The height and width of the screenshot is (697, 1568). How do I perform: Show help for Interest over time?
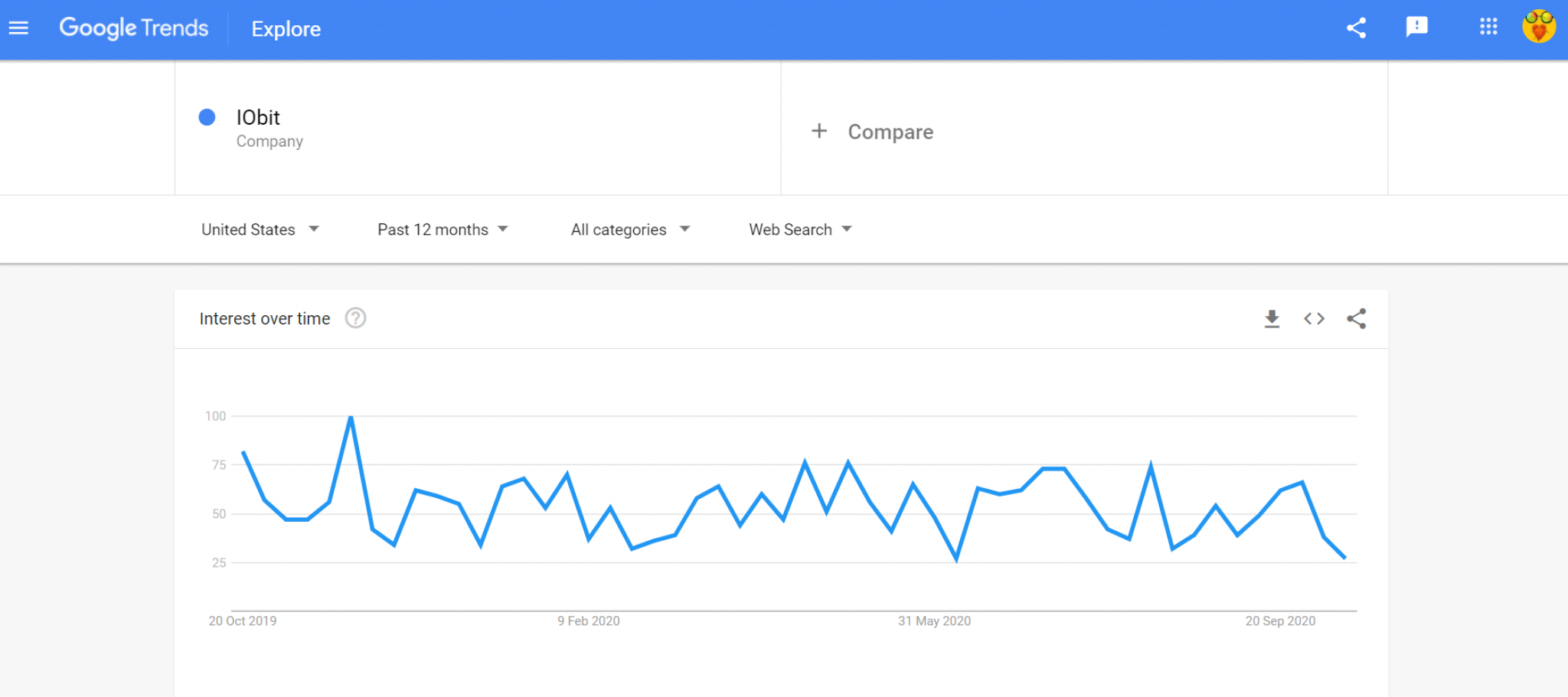pyautogui.click(x=355, y=318)
